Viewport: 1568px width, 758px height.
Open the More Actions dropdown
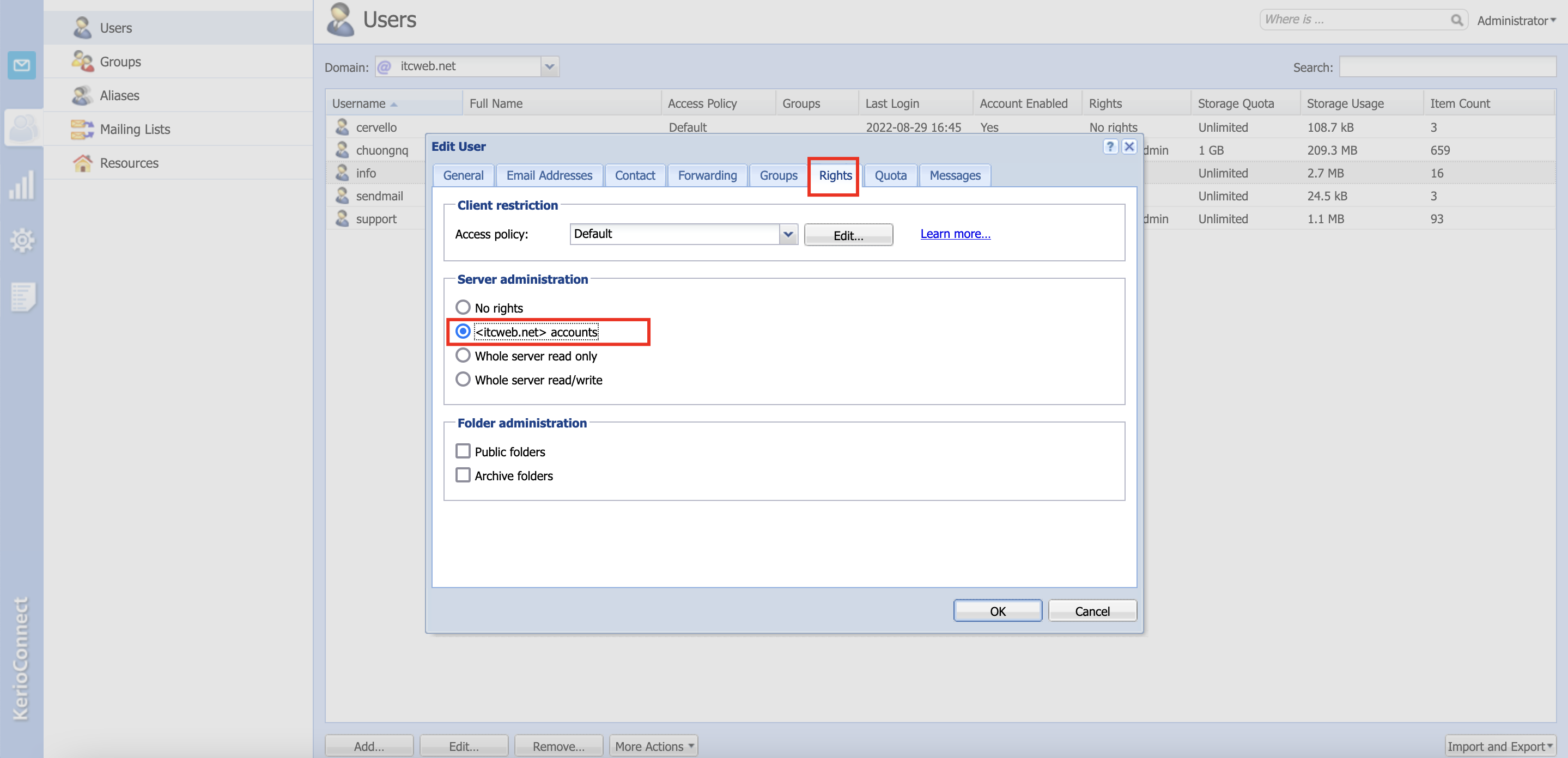point(653,746)
